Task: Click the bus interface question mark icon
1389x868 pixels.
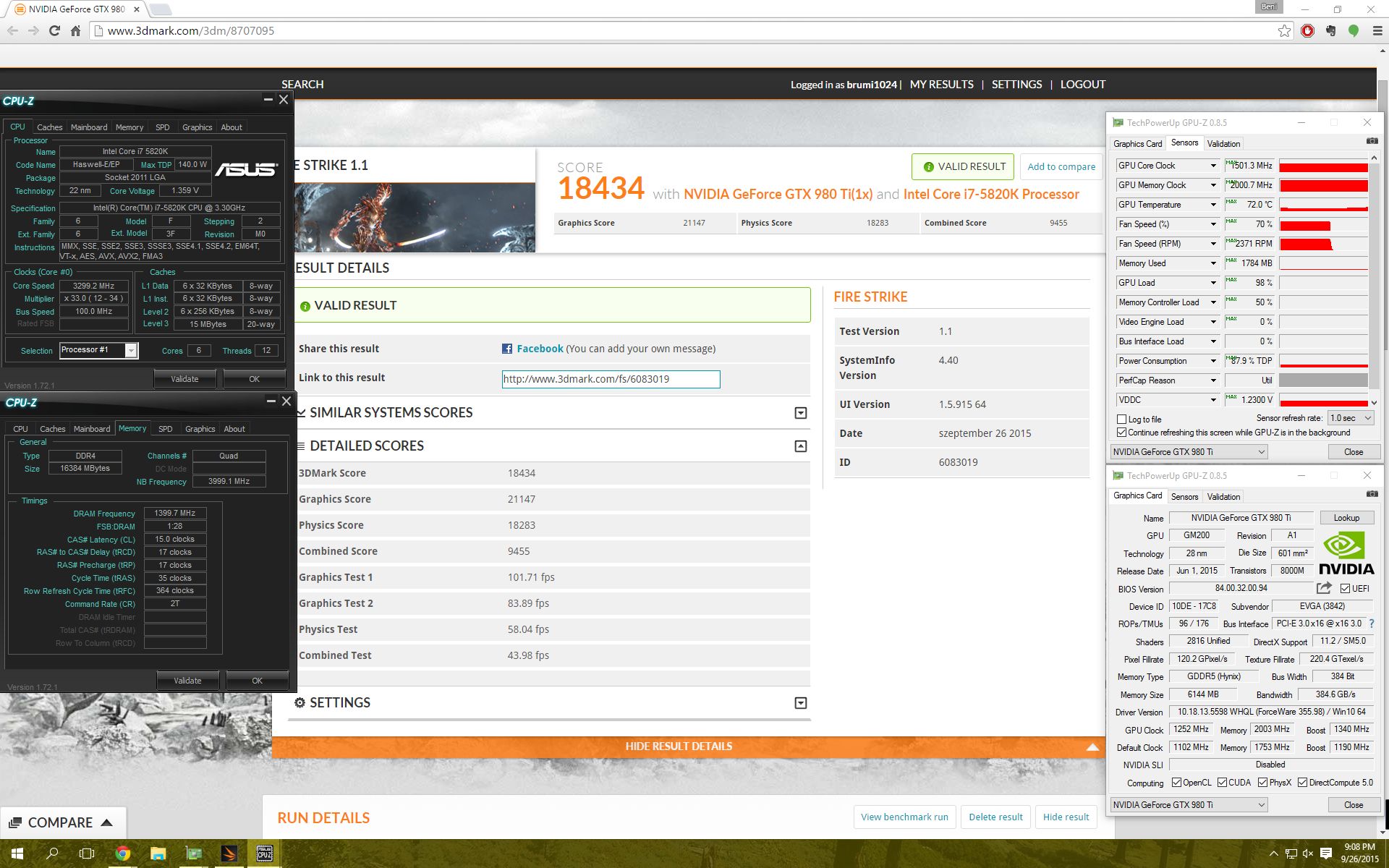Action: pyautogui.click(x=1372, y=624)
